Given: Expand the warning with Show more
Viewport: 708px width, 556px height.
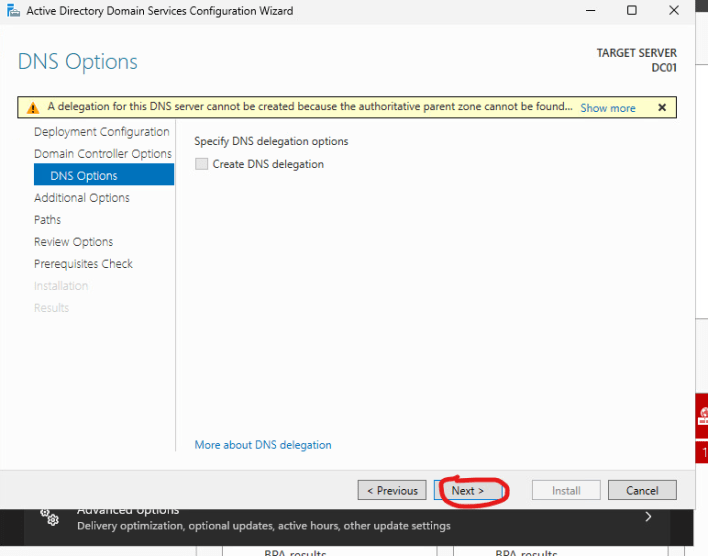Looking at the screenshot, I should tap(608, 108).
